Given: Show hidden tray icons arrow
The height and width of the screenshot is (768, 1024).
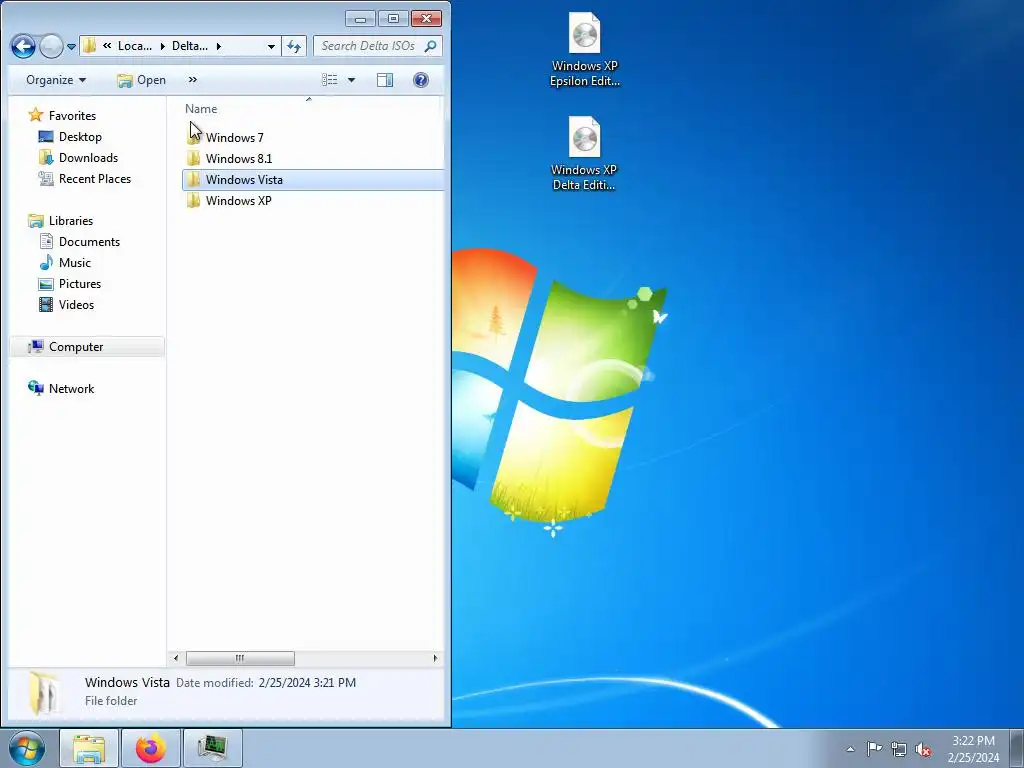Looking at the screenshot, I should coord(850,749).
